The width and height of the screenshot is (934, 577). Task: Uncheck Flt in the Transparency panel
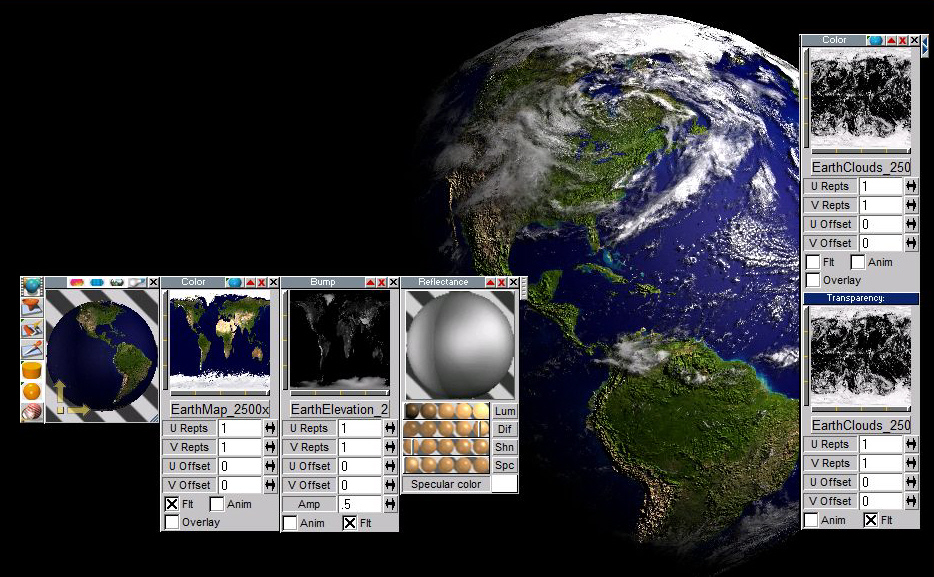pos(871,520)
